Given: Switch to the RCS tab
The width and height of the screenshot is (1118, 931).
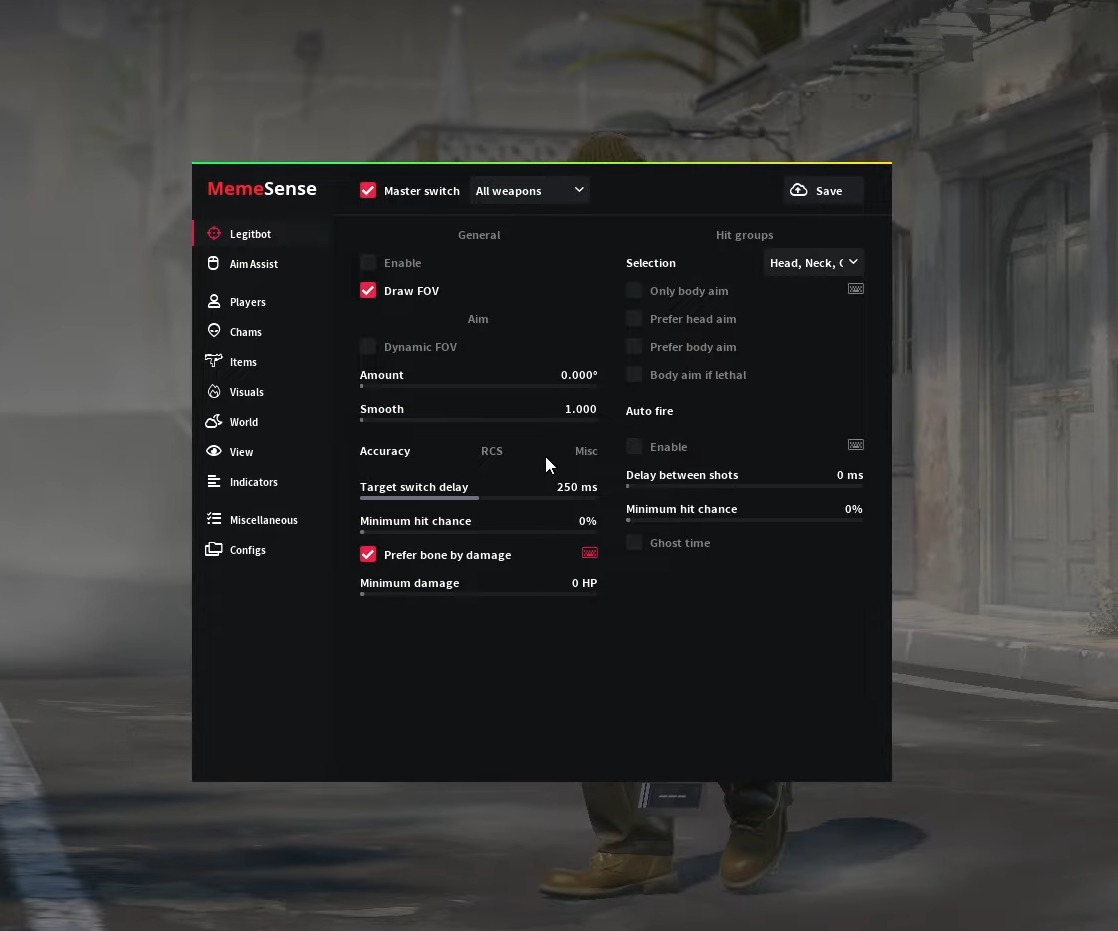Looking at the screenshot, I should coord(491,451).
